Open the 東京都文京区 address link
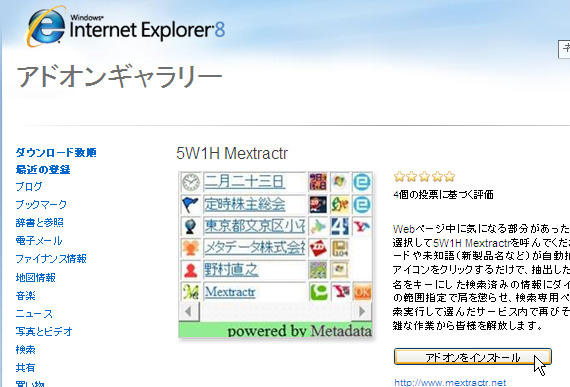This screenshot has height=387, width=570. tap(254, 226)
